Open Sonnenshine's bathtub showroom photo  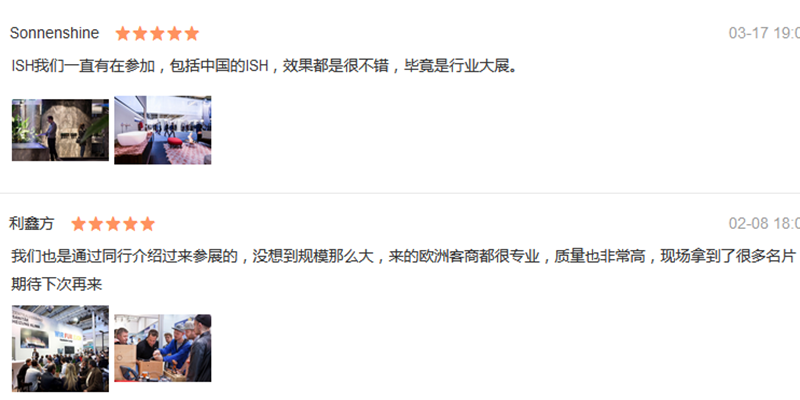pyautogui.click(x=163, y=130)
